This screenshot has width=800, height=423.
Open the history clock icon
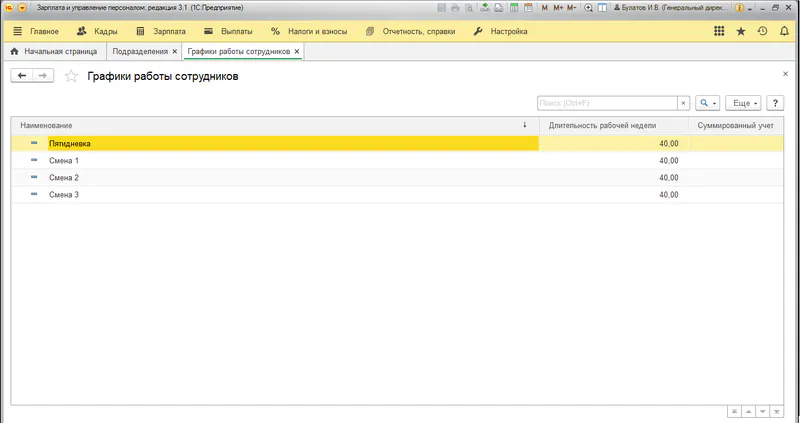[x=762, y=31]
